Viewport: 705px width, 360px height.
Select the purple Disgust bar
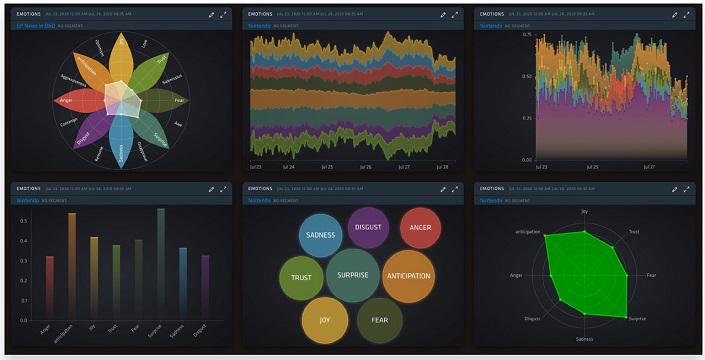[x=205, y=287]
